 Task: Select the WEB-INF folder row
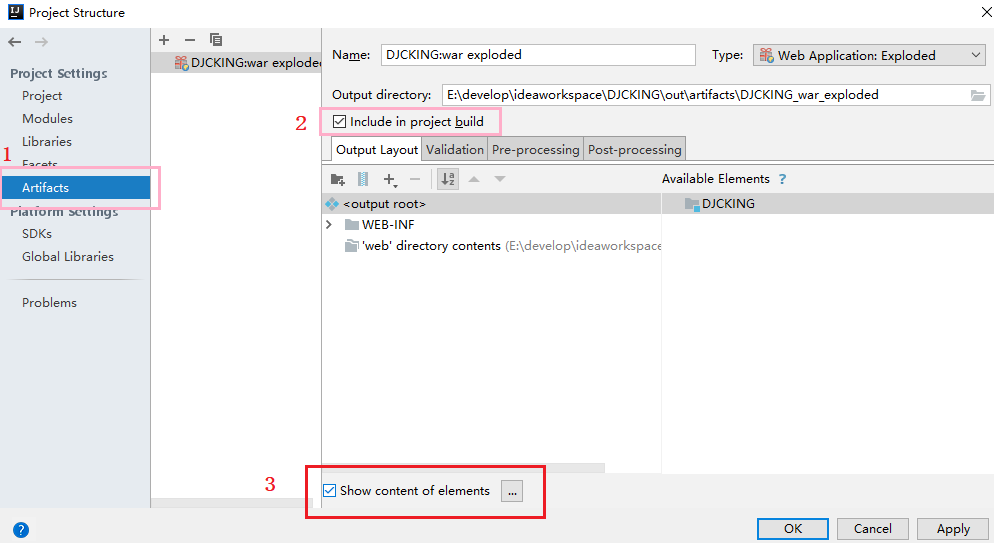pyautogui.click(x=491, y=224)
